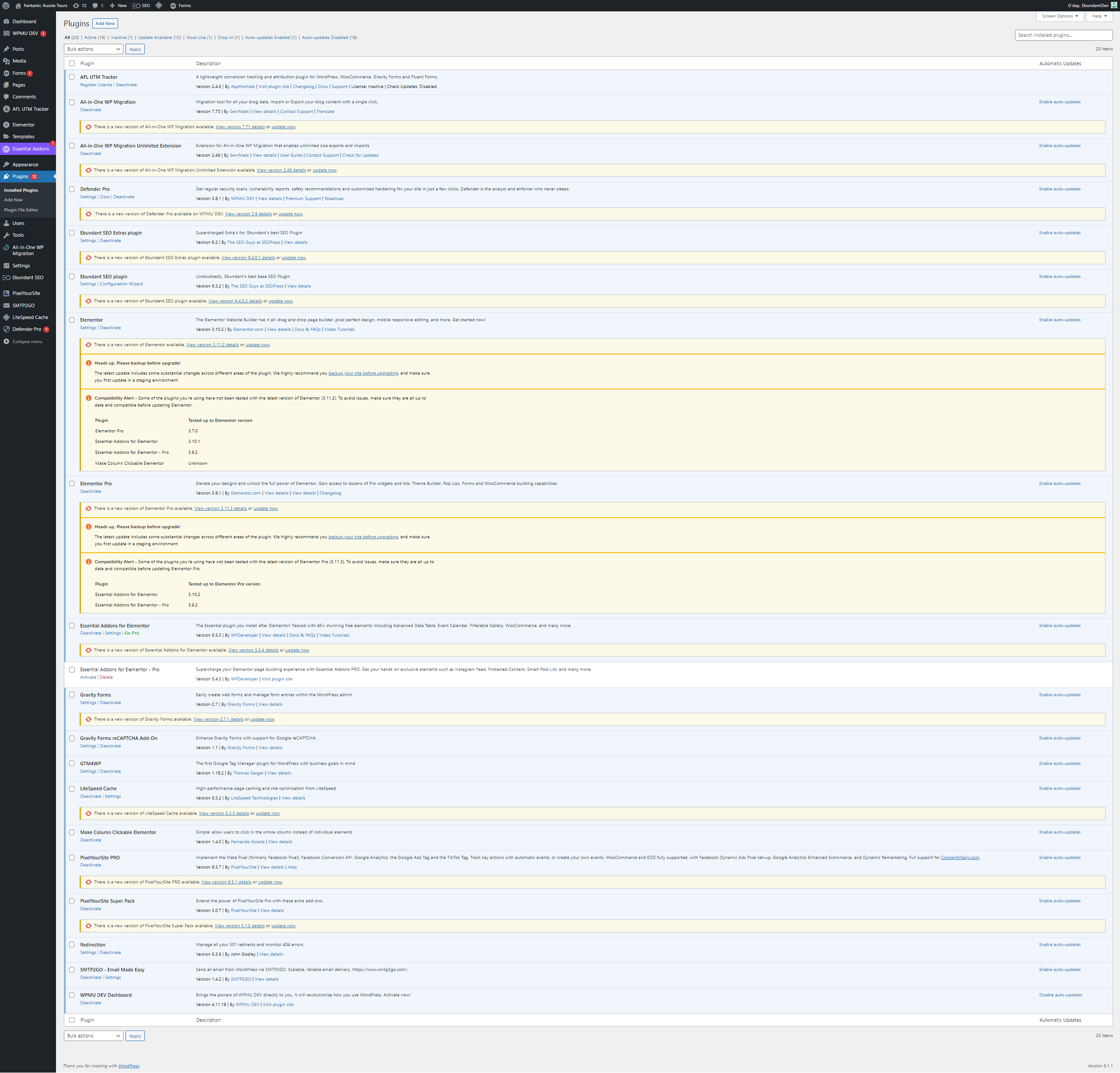This screenshot has width=1120, height=1073.
Task: Open LiteSpeed Cache from sidebar
Action: click(30, 317)
